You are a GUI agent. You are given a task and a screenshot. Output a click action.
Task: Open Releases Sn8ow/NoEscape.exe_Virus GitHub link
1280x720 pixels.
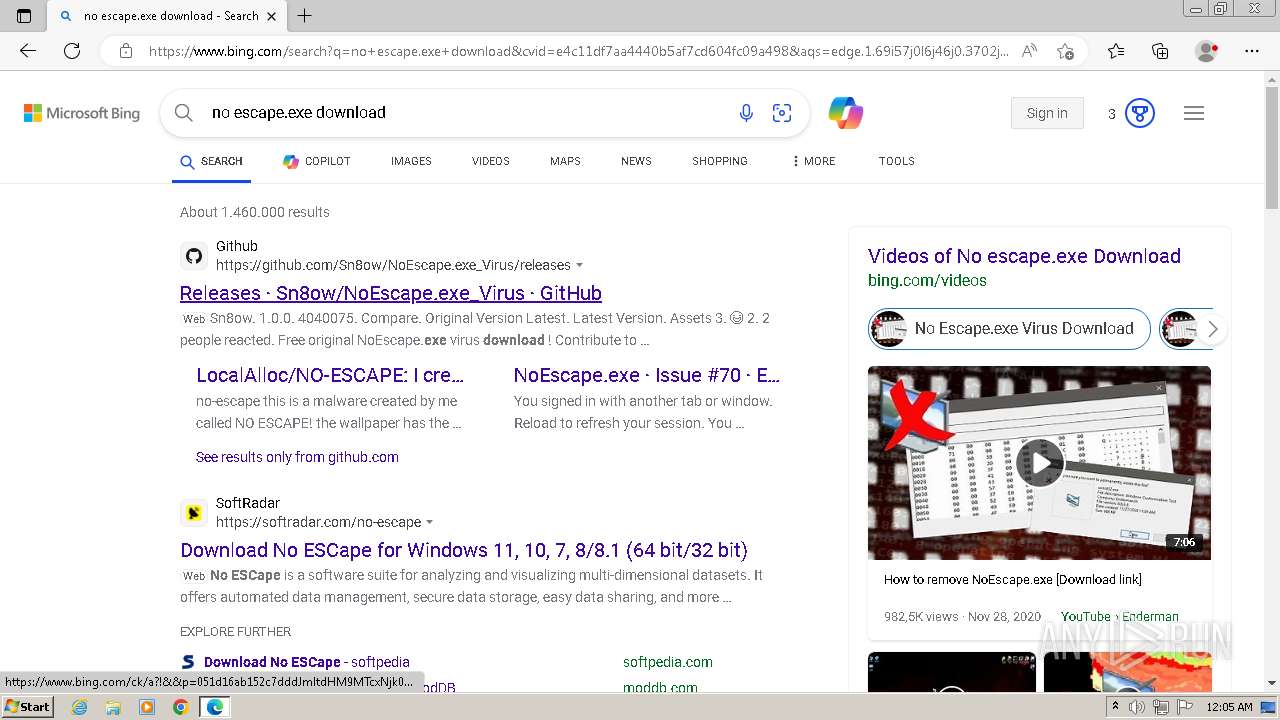pos(391,293)
